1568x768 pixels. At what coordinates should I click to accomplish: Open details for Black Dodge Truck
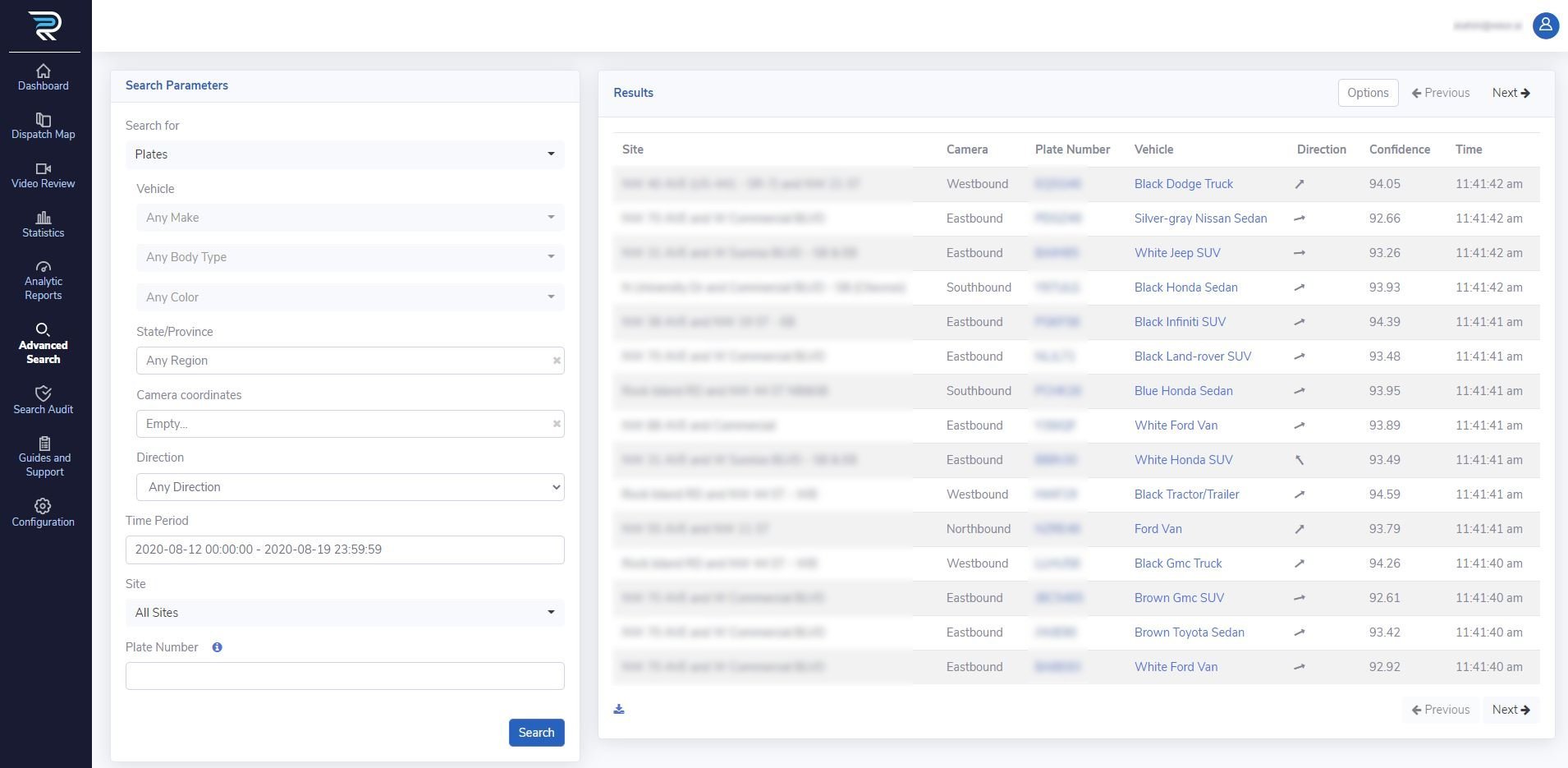click(x=1183, y=183)
